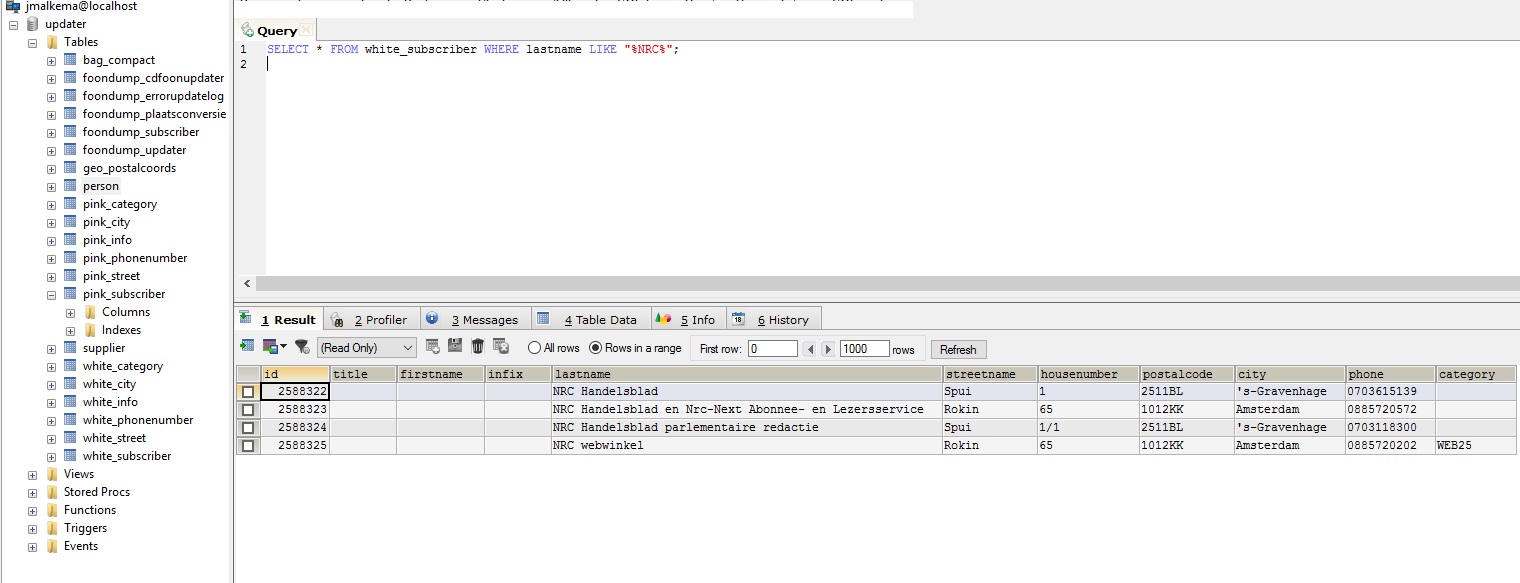This screenshot has width=1520, height=583.
Task: Click the pink_city table icon
Action: tap(70, 222)
